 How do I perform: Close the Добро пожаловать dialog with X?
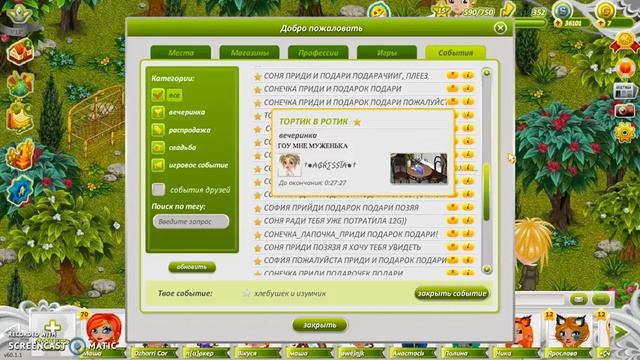(500, 28)
